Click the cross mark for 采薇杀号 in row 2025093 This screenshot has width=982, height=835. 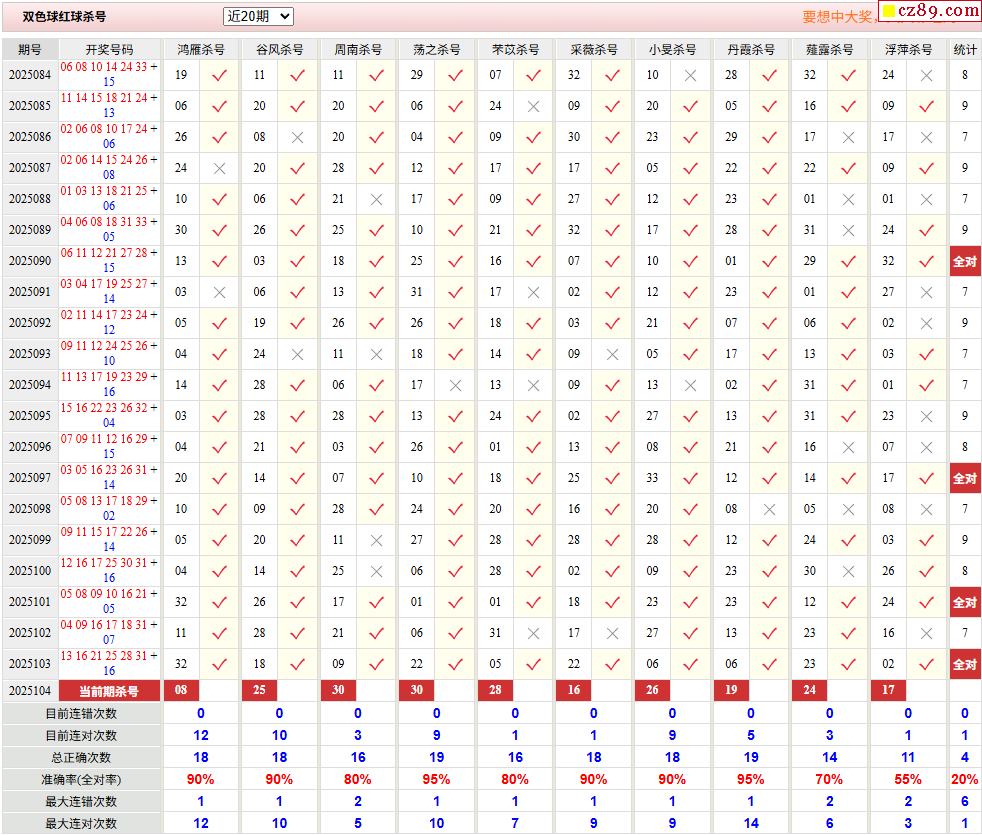click(612, 355)
